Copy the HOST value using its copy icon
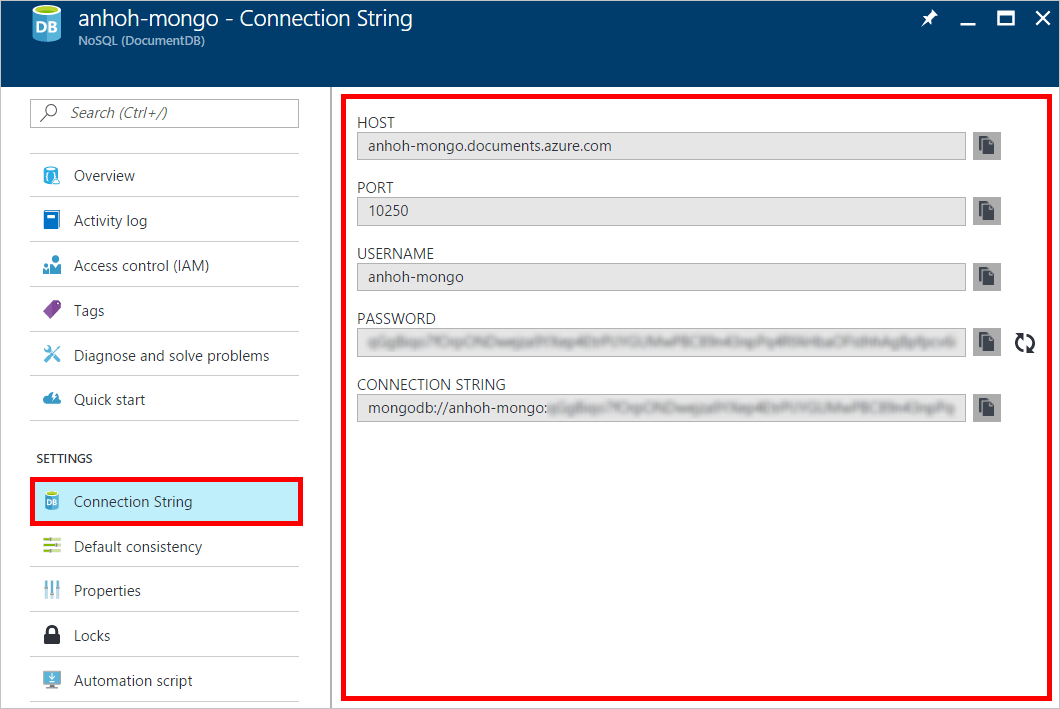1060x709 pixels. pyautogui.click(x=986, y=145)
